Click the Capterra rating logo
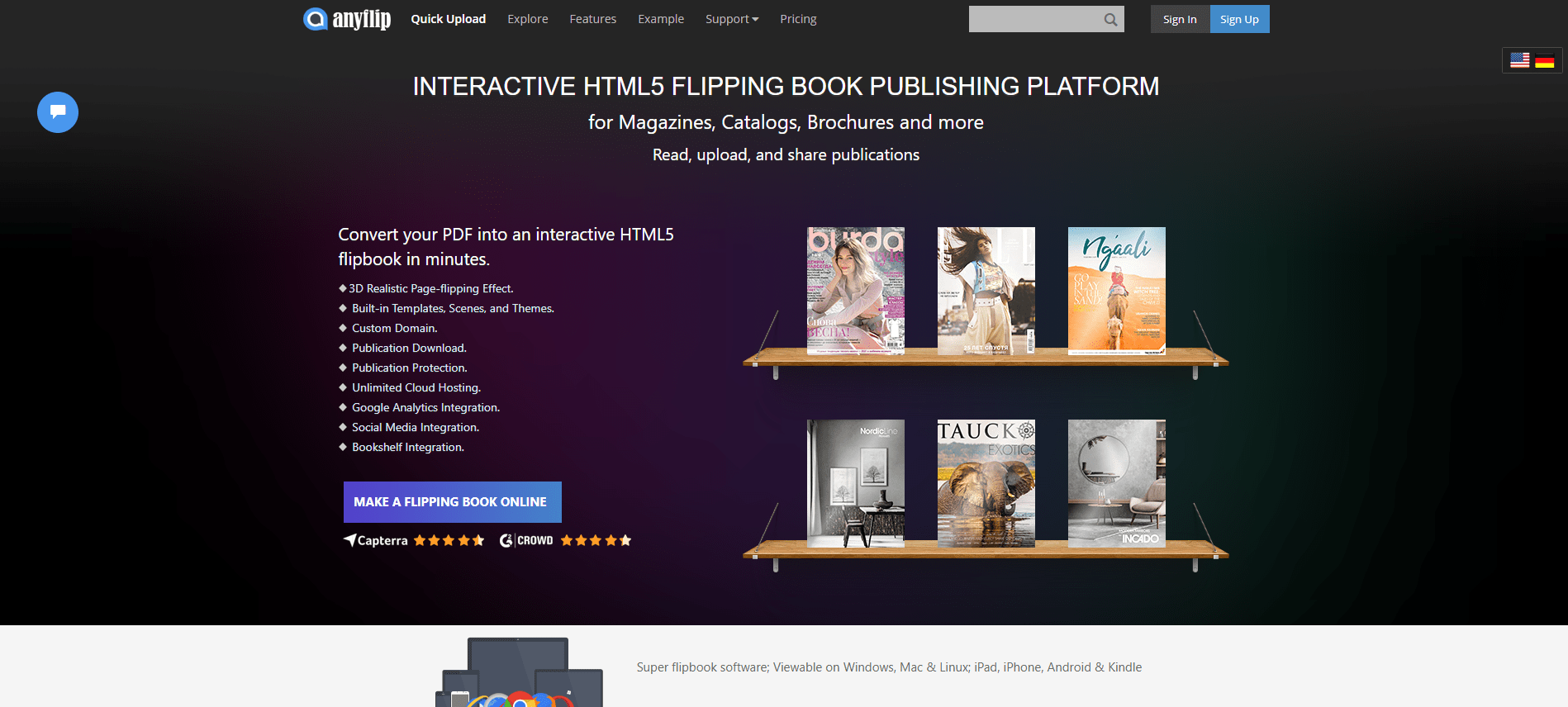The width and height of the screenshot is (1568, 707). [376, 540]
